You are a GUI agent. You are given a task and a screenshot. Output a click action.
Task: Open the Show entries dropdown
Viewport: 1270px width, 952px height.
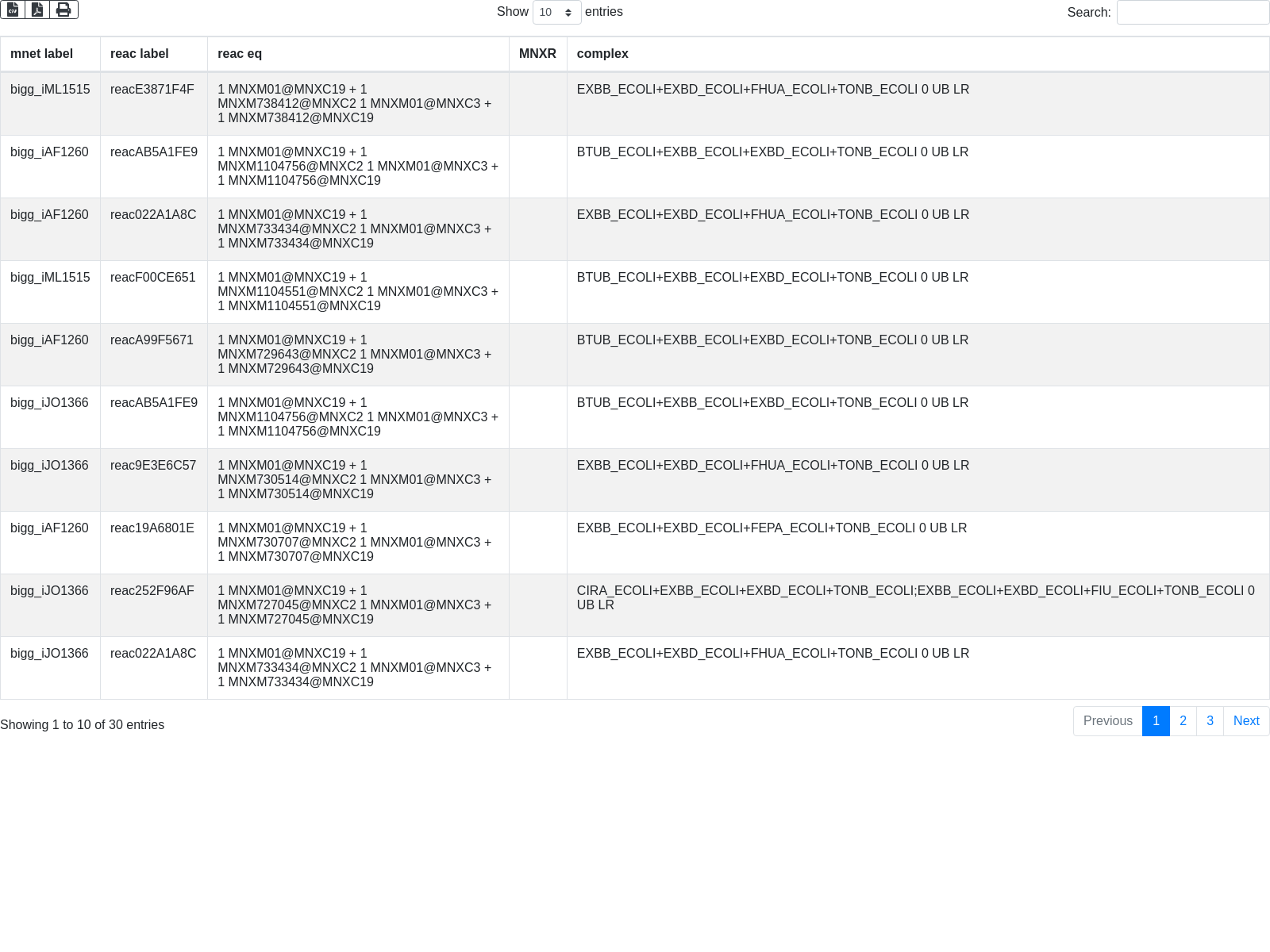pos(556,13)
